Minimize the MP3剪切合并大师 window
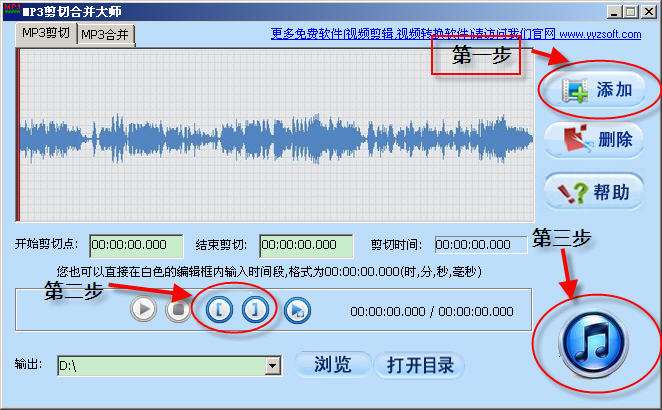The width and height of the screenshot is (662, 410). pyautogui.click(x=614, y=12)
